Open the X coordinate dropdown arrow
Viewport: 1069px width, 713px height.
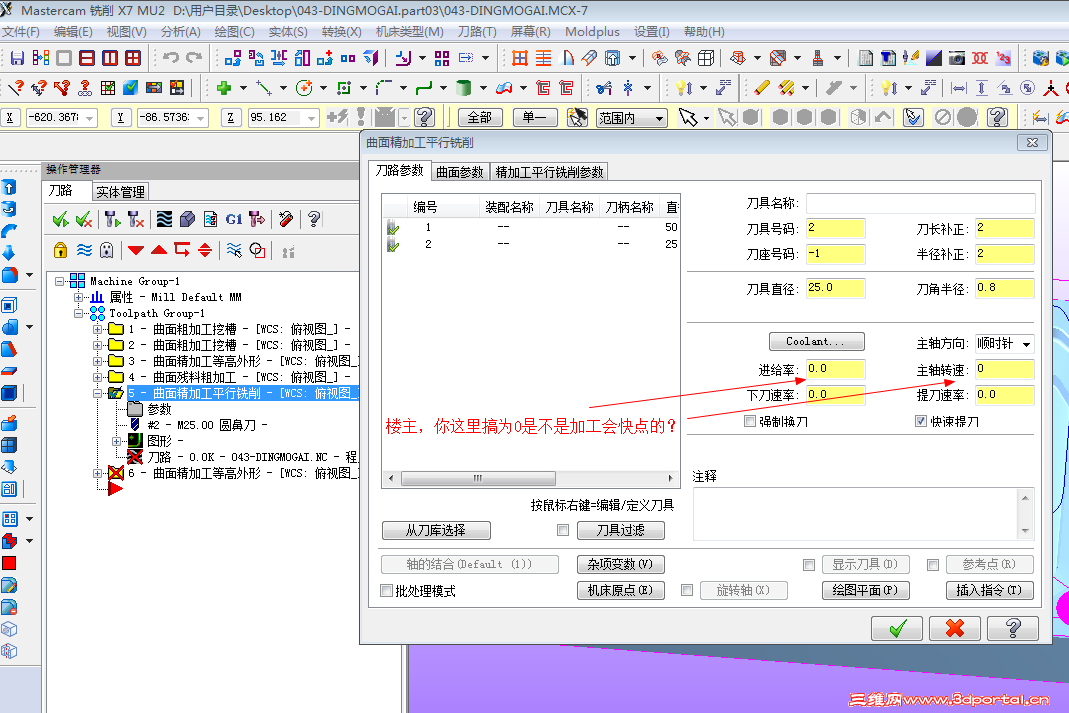(89, 118)
